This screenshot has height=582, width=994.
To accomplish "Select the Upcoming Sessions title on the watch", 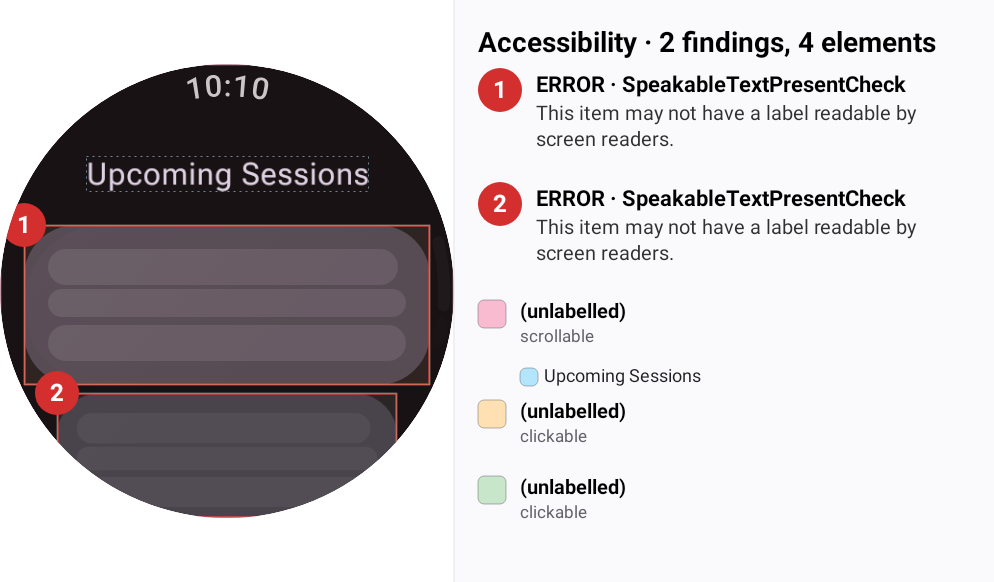I will pyautogui.click(x=228, y=174).
